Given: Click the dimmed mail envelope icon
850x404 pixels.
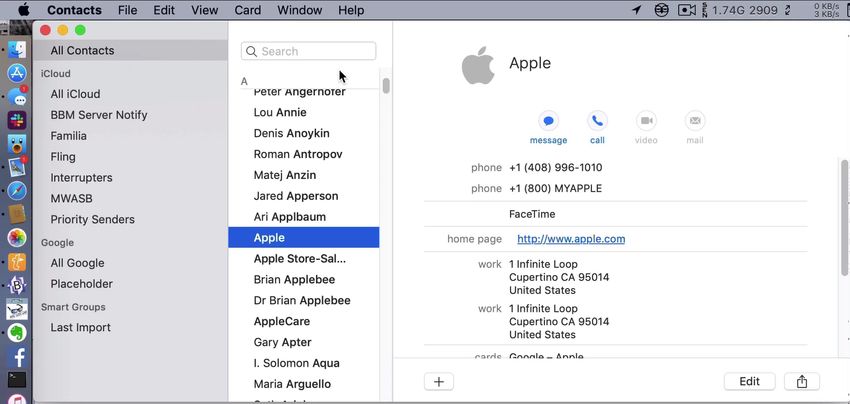Looking at the screenshot, I should pyautogui.click(x=695, y=120).
